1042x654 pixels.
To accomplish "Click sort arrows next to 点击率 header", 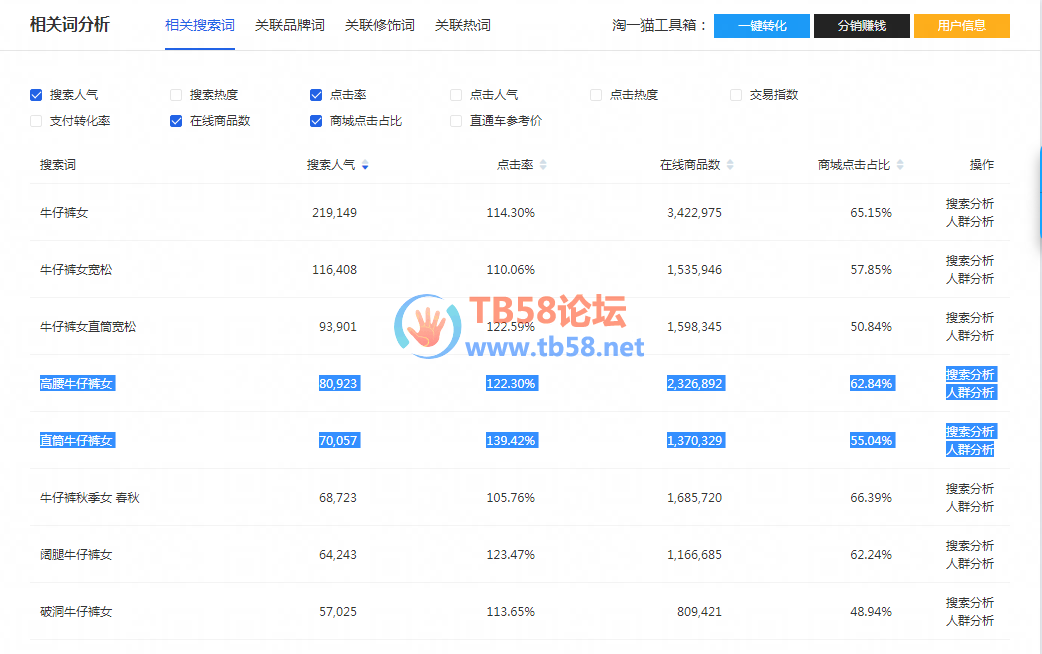I will pos(543,165).
